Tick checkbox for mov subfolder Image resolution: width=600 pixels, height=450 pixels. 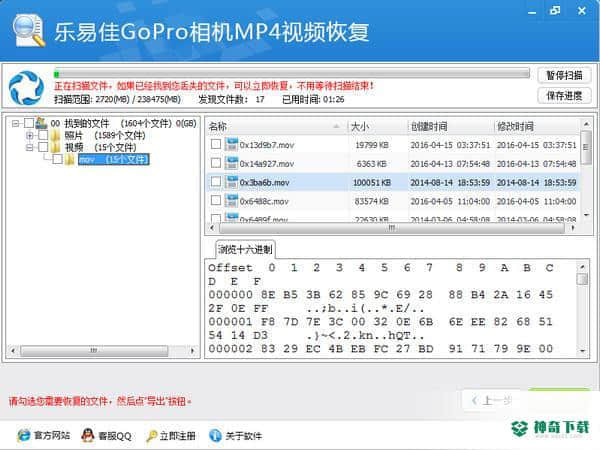[x=57, y=159]
